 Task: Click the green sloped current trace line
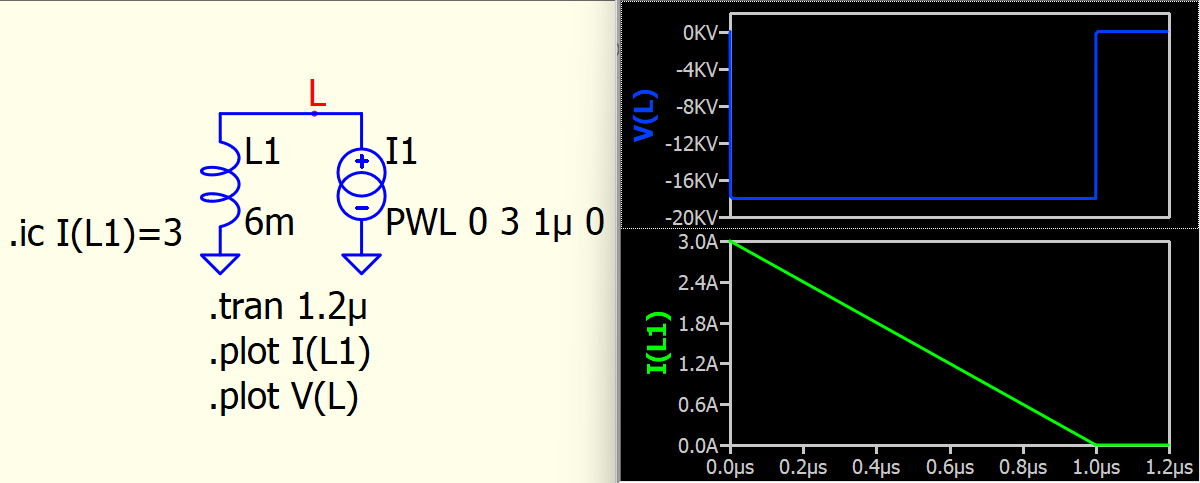(x=912, y=343)
